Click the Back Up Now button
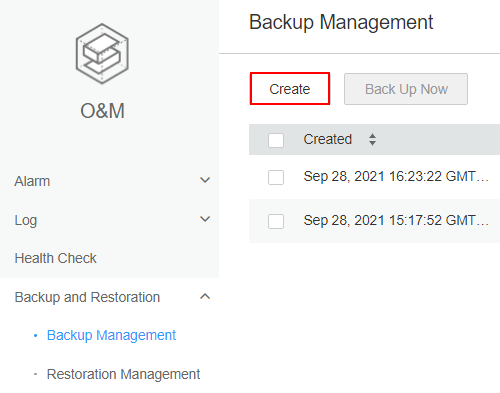The width and height of the screenshot is (500, 393). (x=406, y=89)
